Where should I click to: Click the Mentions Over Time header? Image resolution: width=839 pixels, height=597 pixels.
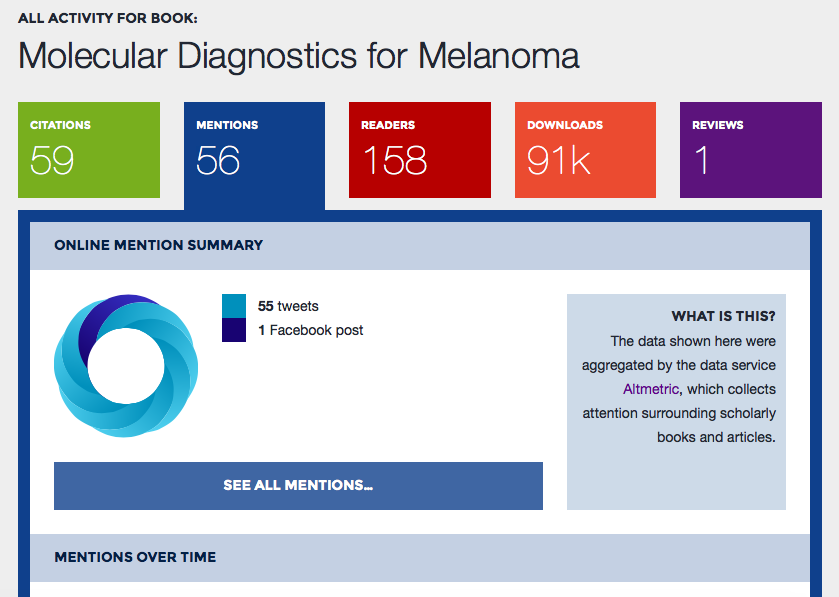135,557
